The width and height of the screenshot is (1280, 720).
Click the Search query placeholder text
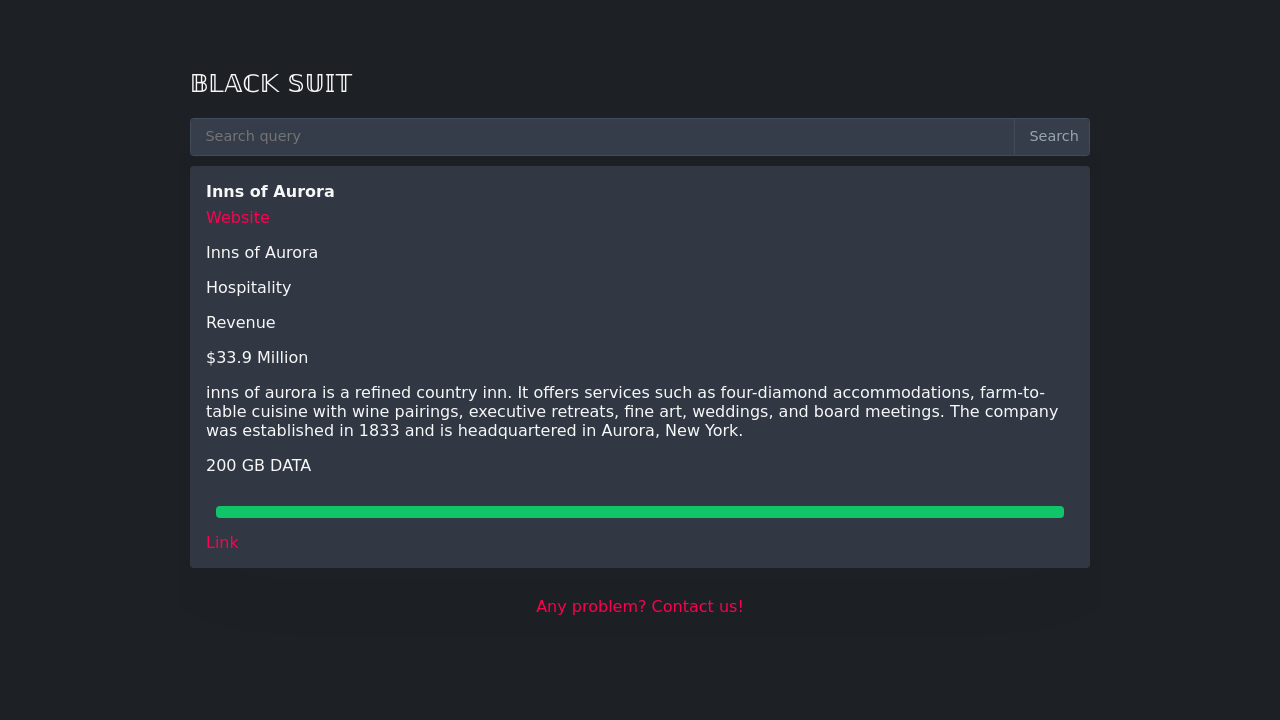point(253,137)
